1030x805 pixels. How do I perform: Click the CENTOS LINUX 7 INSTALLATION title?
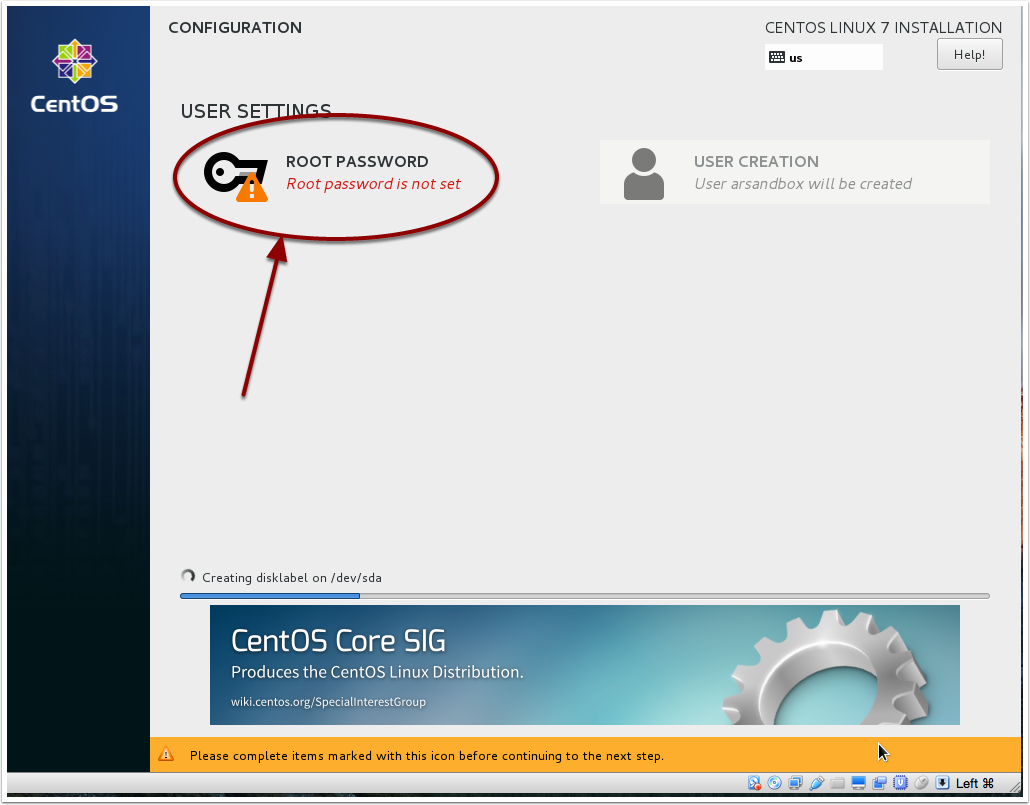884,28
